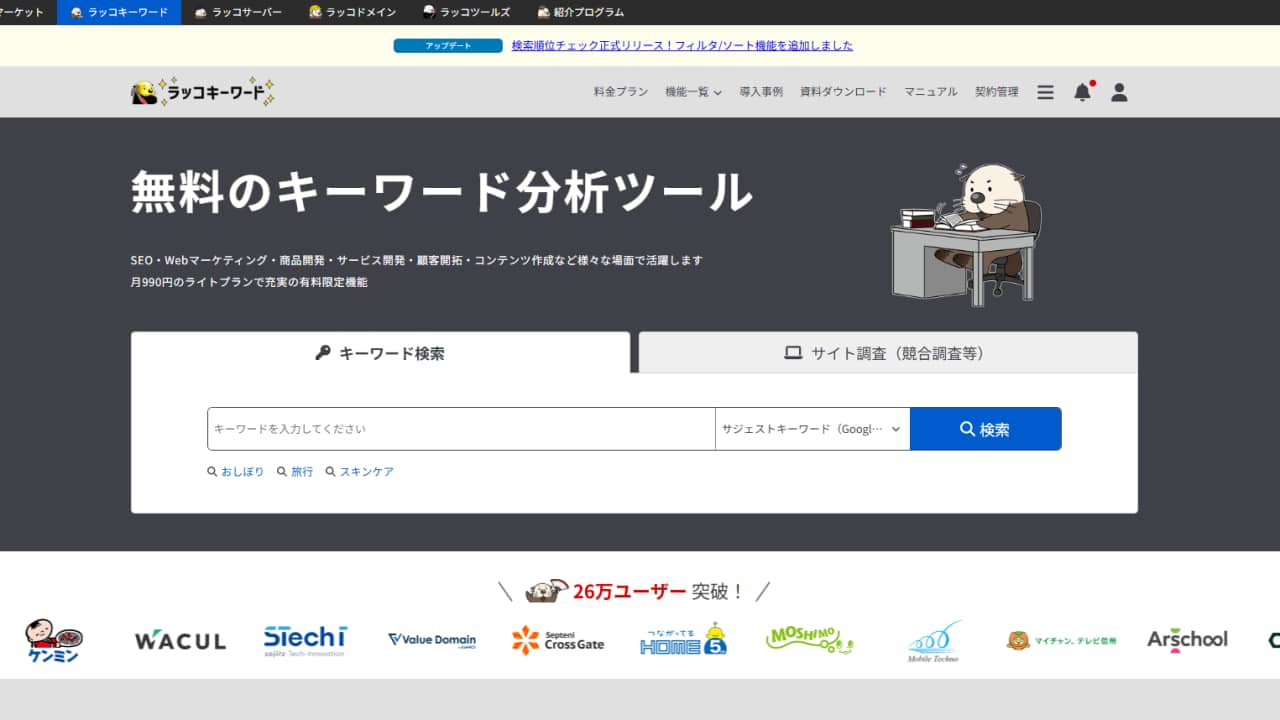This screenshot has height=720, width=1280.
Task: Open the user account icon
Action: [x=1119, y=92]
